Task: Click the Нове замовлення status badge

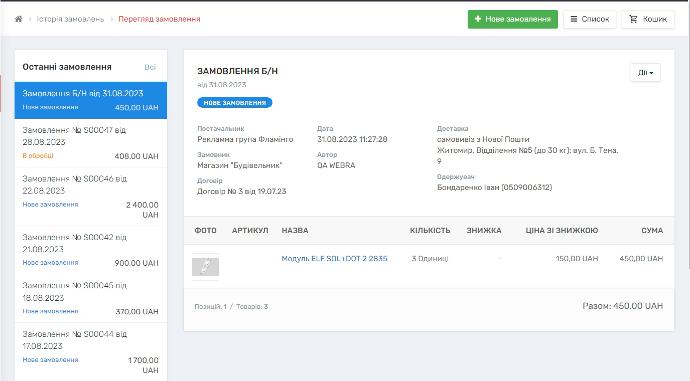Action: coord(235,103)
